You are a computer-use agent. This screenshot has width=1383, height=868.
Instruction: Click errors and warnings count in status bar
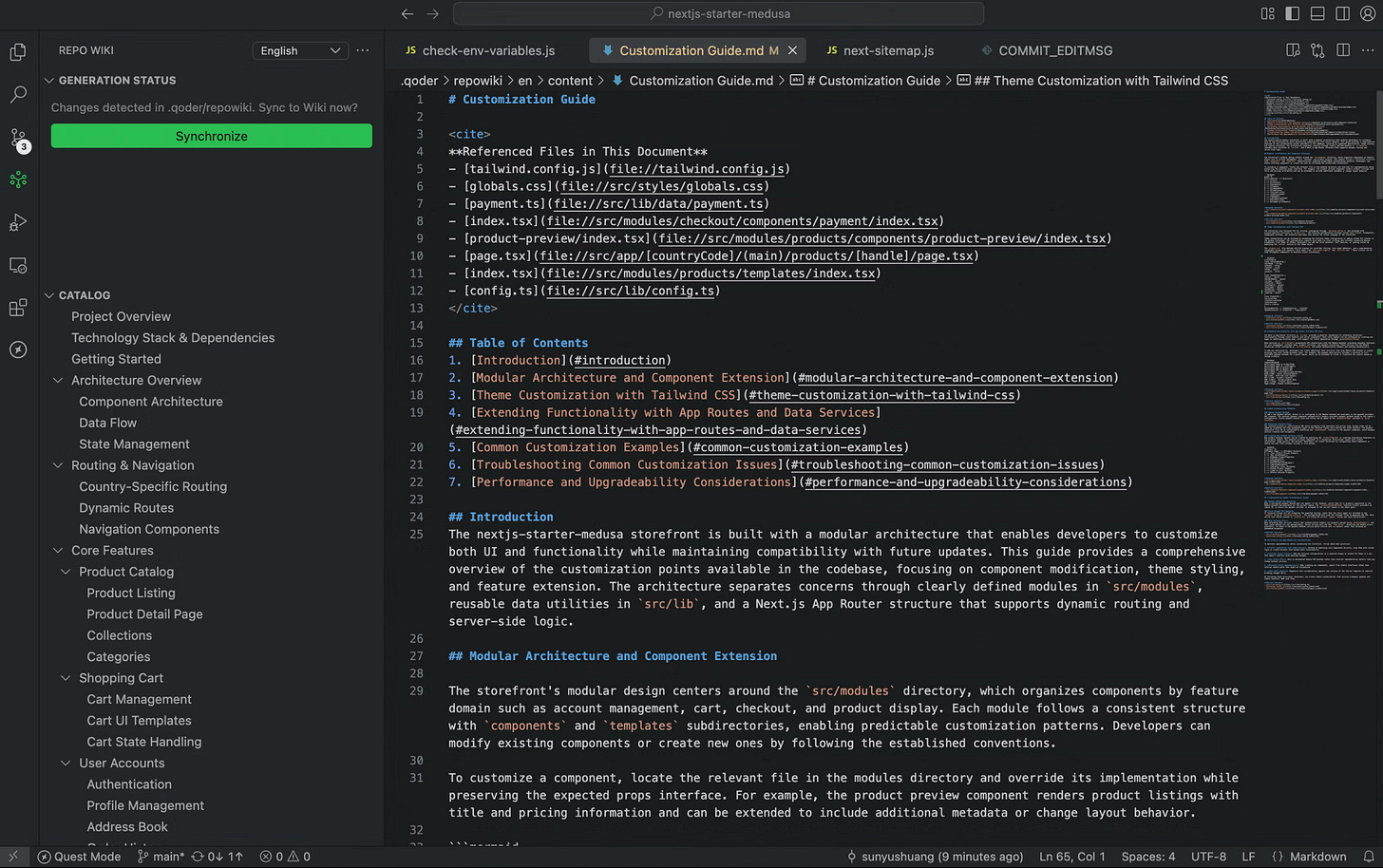pos(285,856)
